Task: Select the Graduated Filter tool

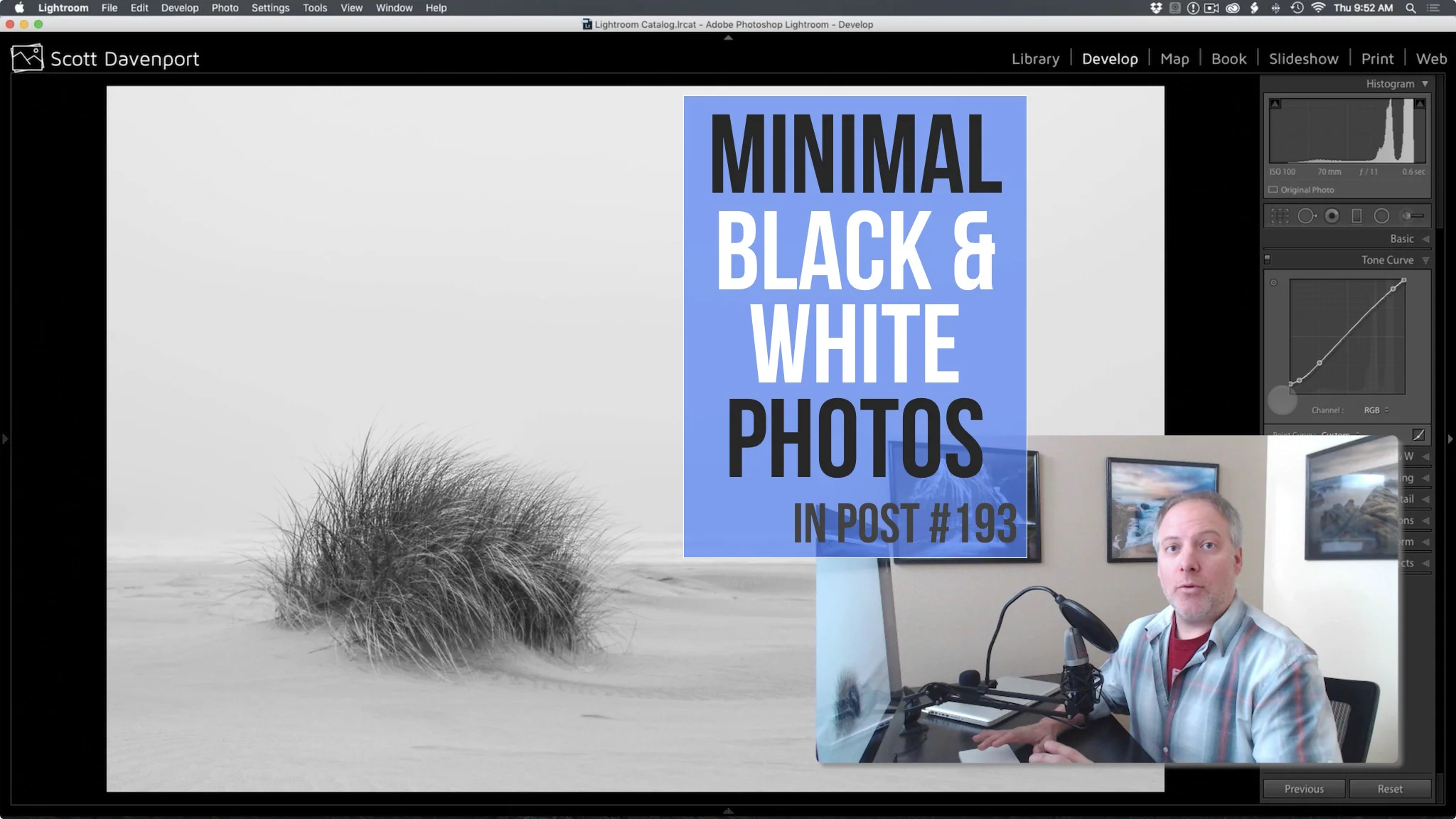Action: (x=1357, y=215)
